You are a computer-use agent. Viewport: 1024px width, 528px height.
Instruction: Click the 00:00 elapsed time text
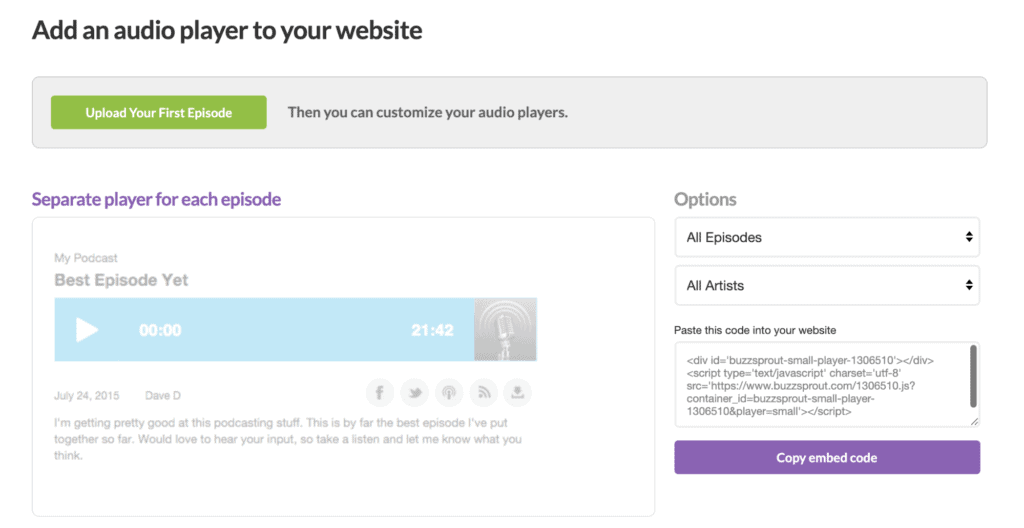160,331
